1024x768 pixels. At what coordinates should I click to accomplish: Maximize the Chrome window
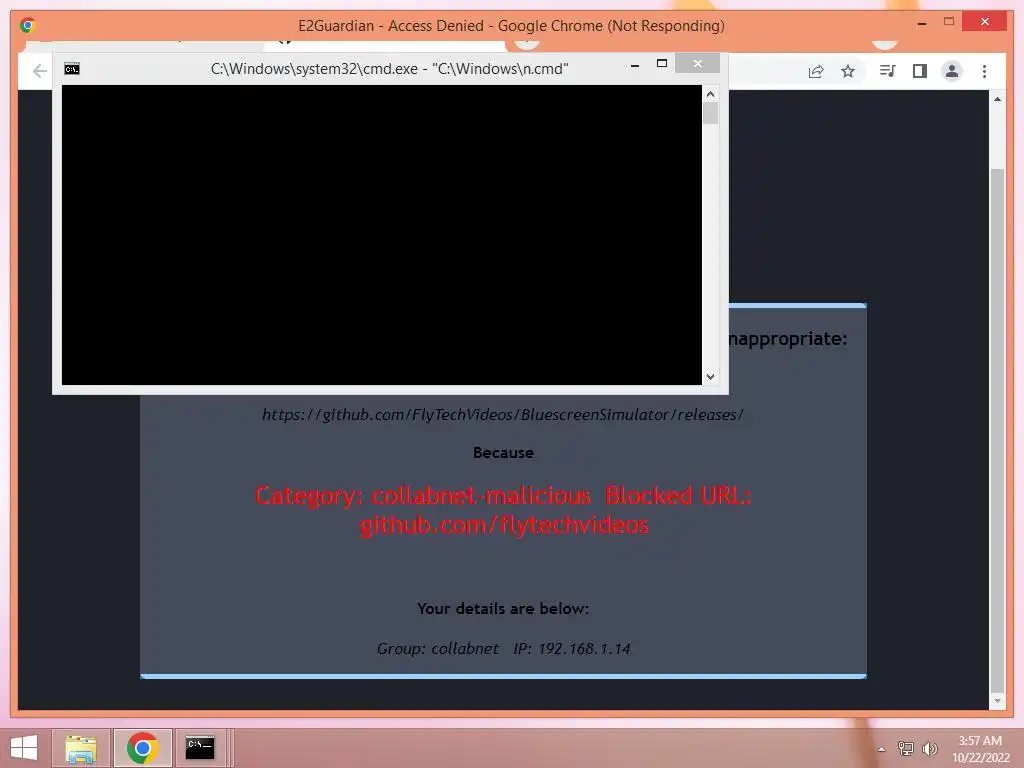tap(949, 22)
